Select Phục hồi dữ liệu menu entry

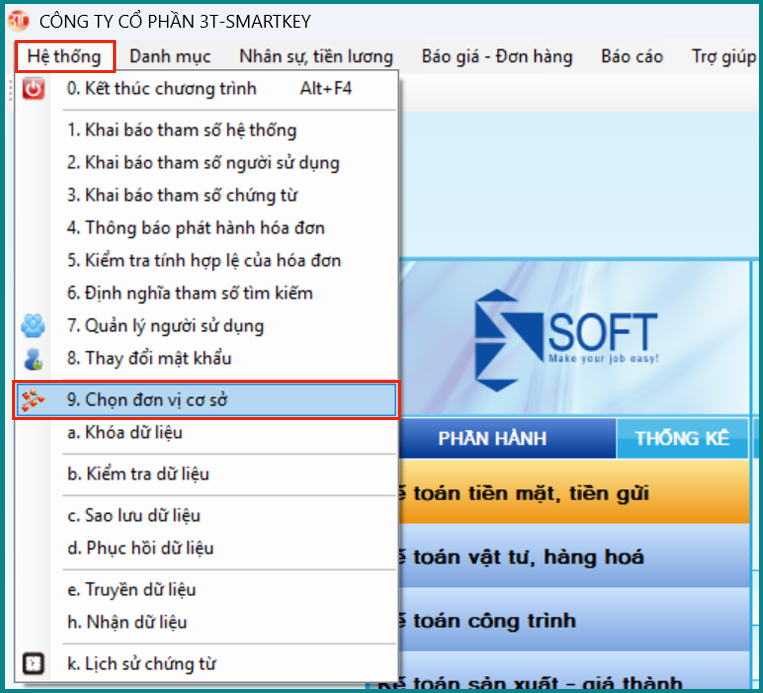click(140, 548)
